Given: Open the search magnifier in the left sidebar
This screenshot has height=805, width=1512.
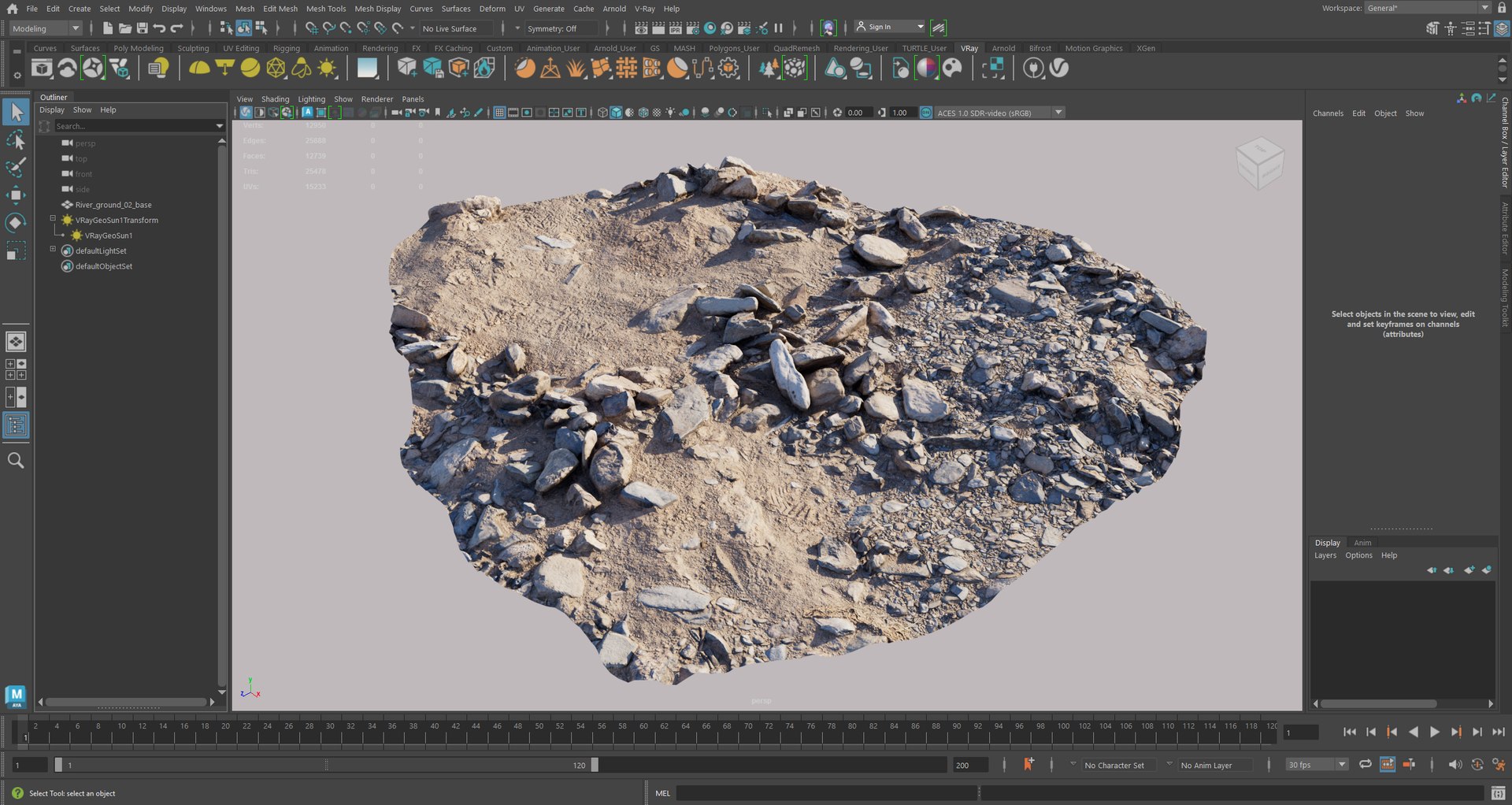Looking at the screenshot, I should (16, 460).
